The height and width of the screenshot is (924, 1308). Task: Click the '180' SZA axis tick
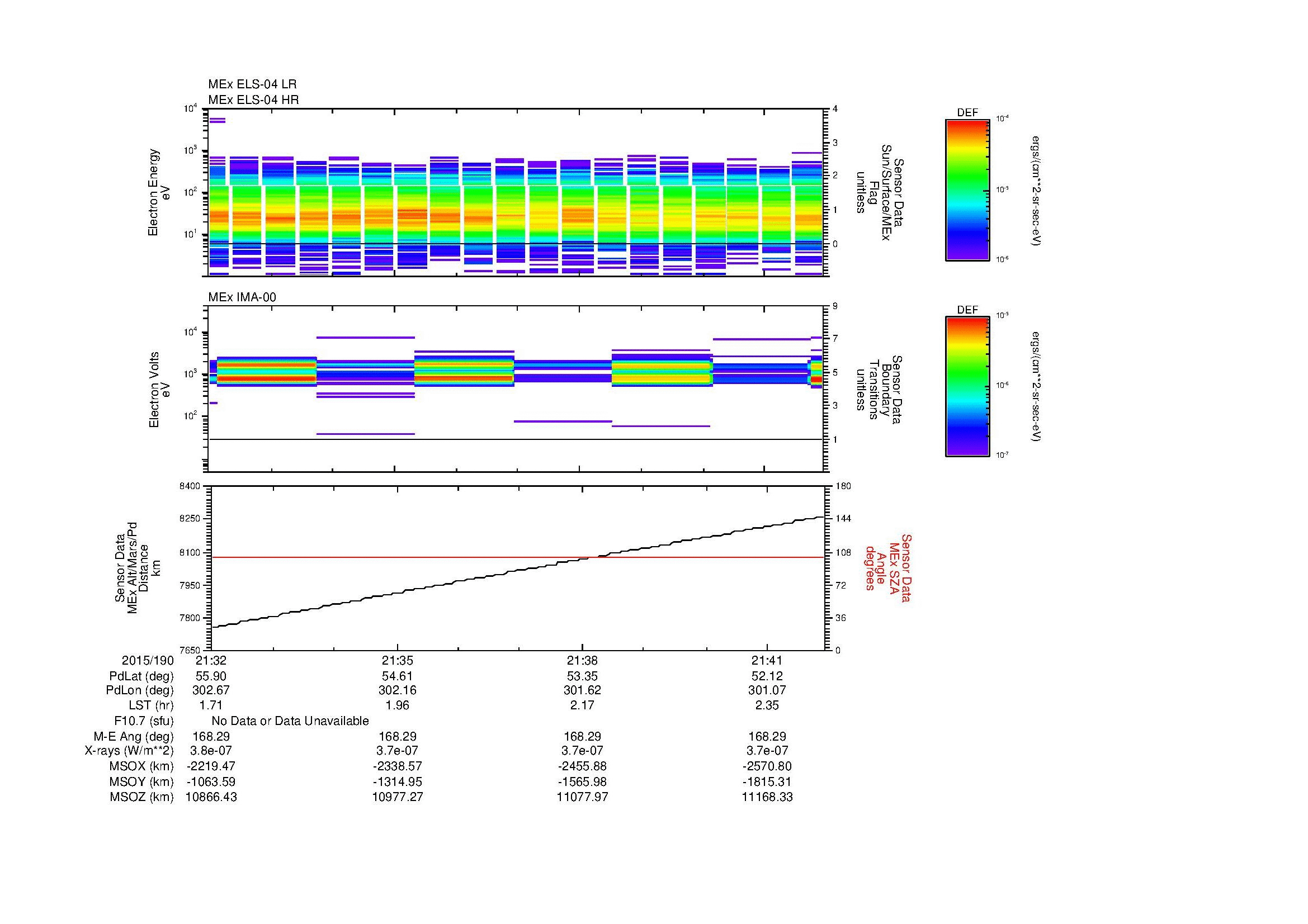(843, 487)
